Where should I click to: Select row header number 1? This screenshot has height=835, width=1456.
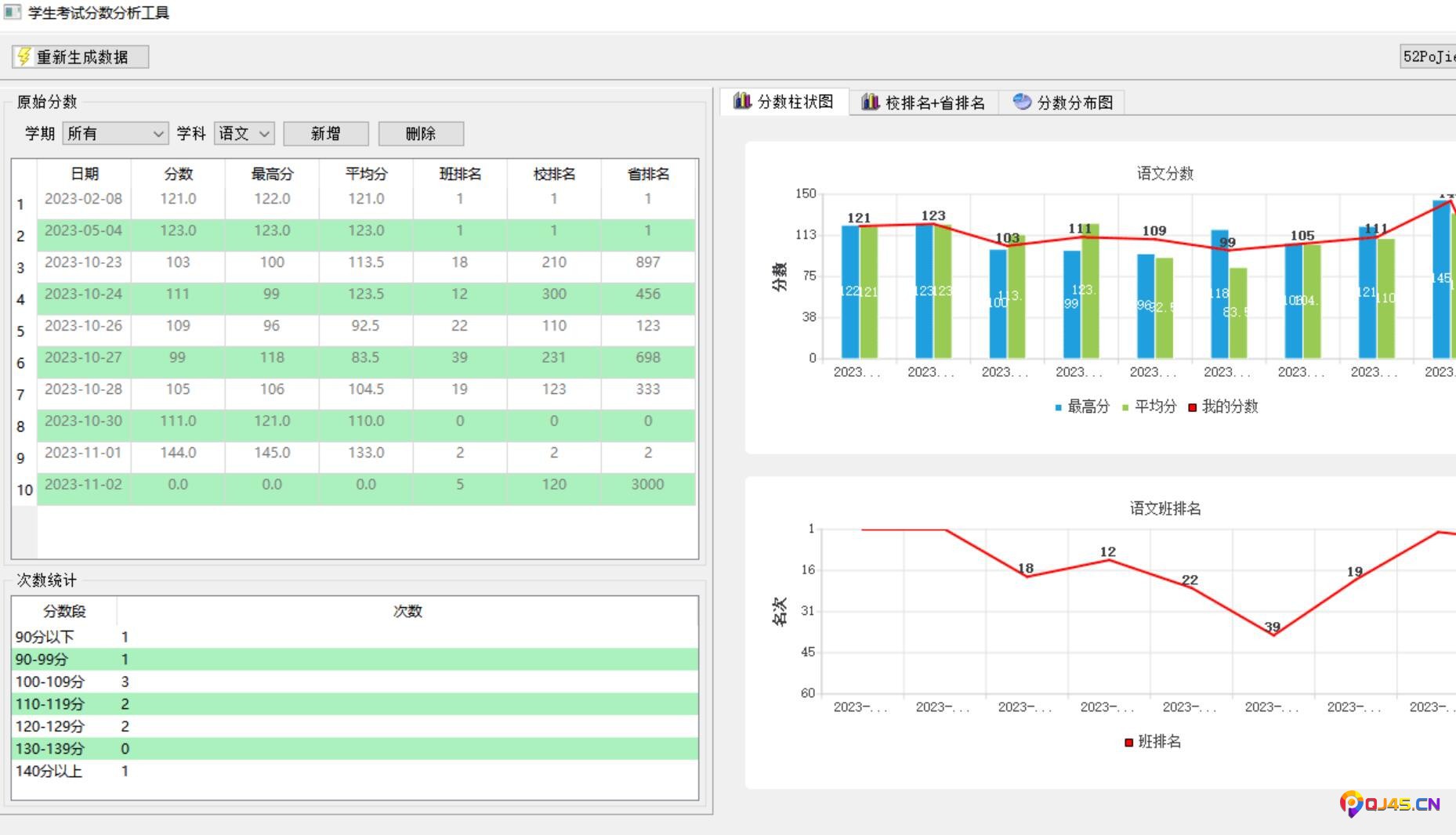tap(24, 204)
